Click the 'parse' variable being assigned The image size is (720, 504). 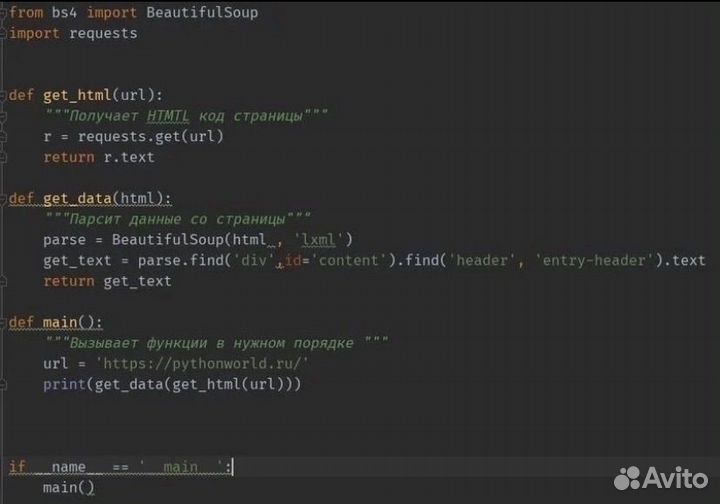64,240
